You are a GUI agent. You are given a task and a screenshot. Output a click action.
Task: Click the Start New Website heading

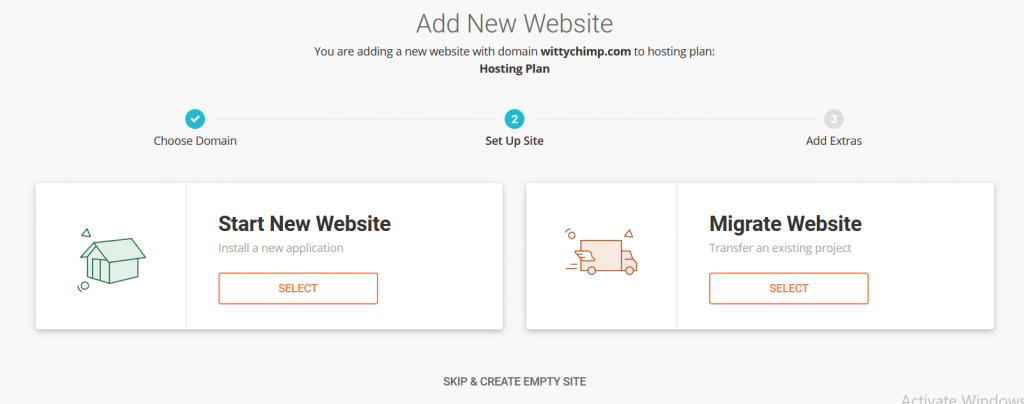click(x=304, y=224)
